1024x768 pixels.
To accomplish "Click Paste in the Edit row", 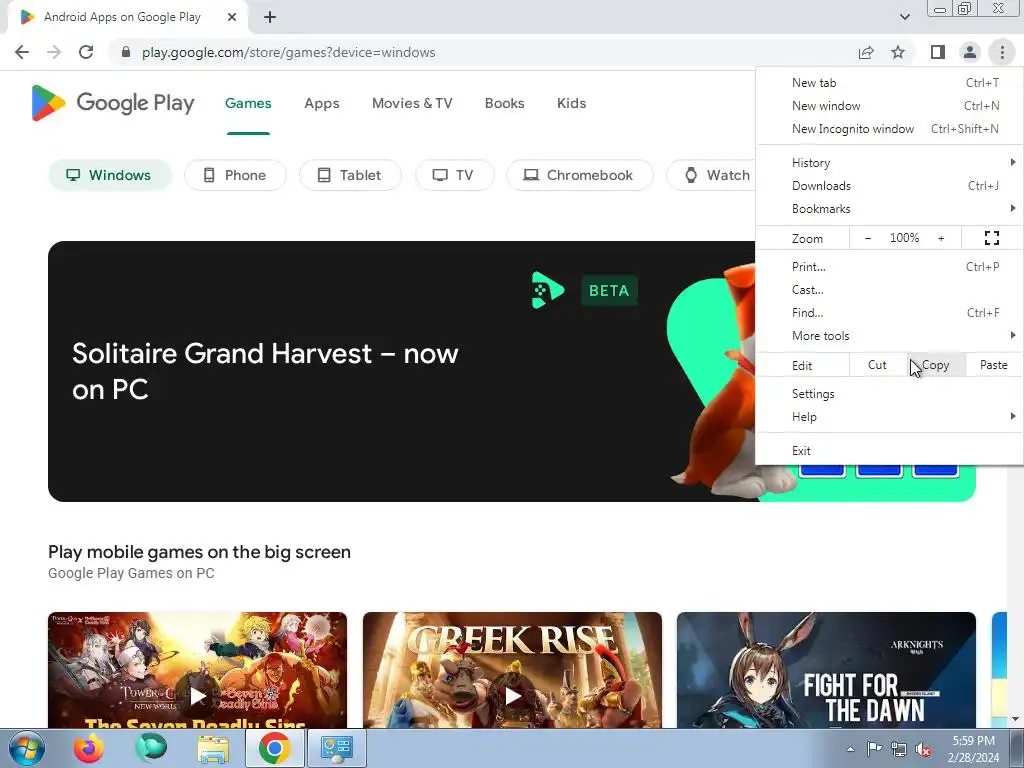I will 993,365.
